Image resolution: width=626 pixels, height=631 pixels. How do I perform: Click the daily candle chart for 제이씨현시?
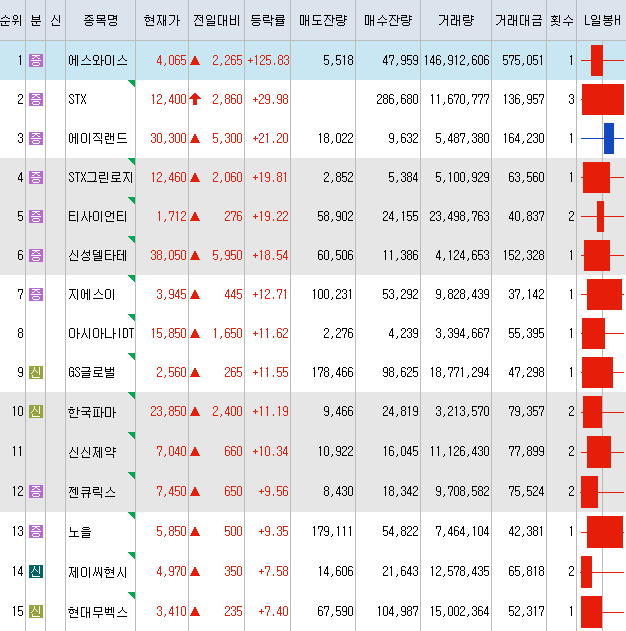coord(602,572)
